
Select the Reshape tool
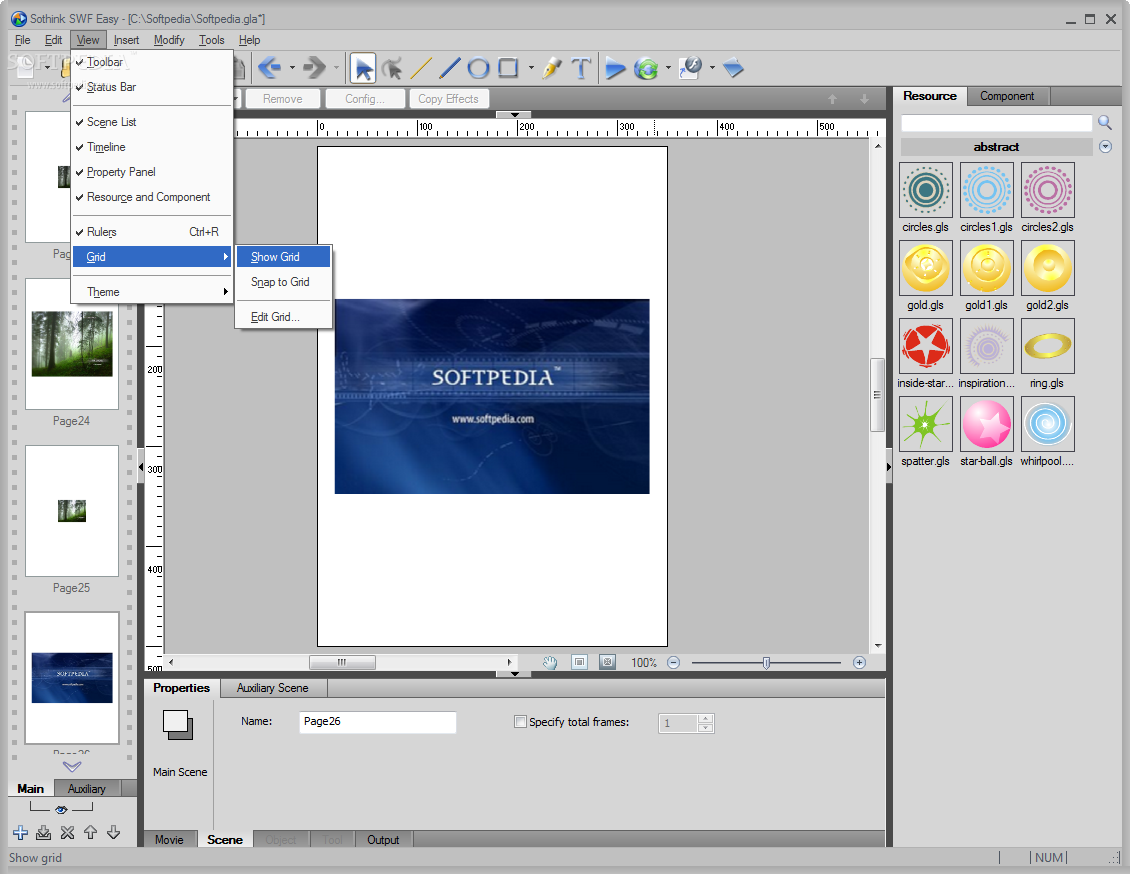(392, 68)
